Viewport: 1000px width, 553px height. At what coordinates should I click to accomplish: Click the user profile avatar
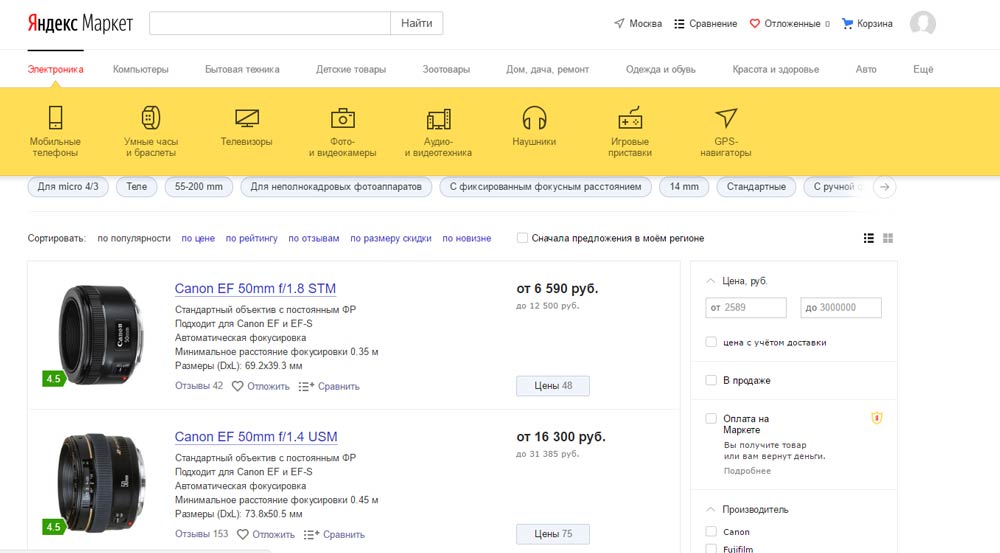[923, 24]
